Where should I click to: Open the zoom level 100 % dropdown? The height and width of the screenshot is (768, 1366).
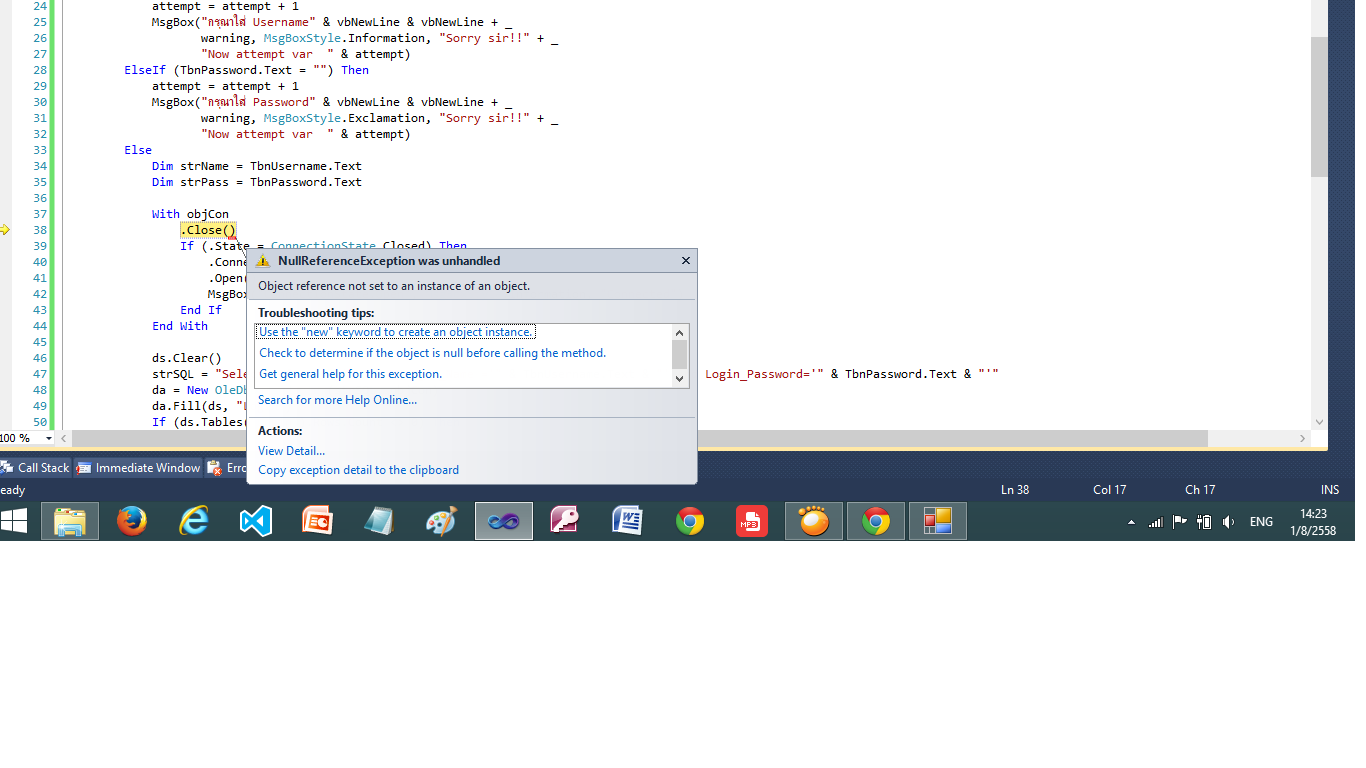(x=49, y=438)
